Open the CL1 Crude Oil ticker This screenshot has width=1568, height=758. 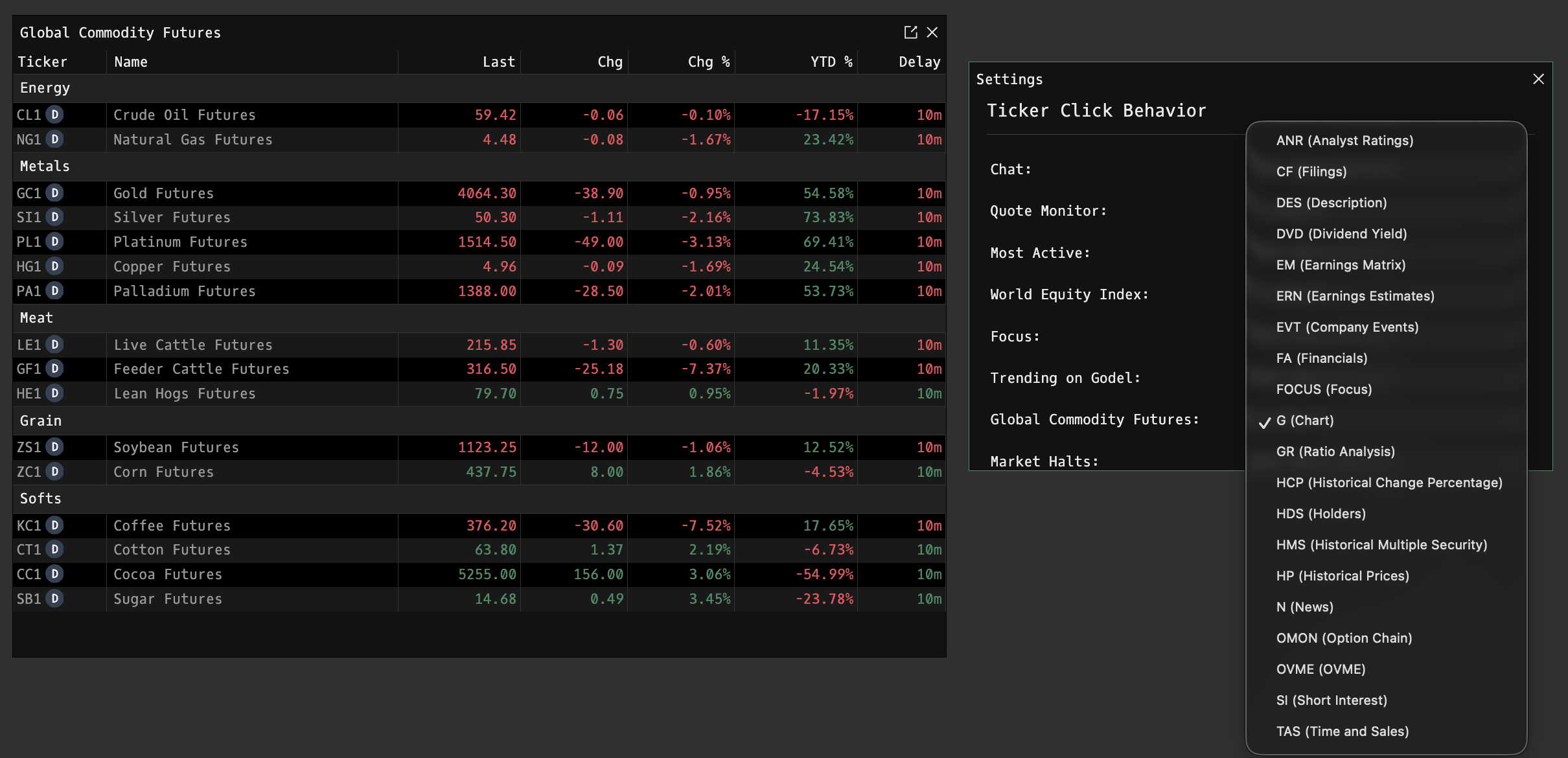29,115
